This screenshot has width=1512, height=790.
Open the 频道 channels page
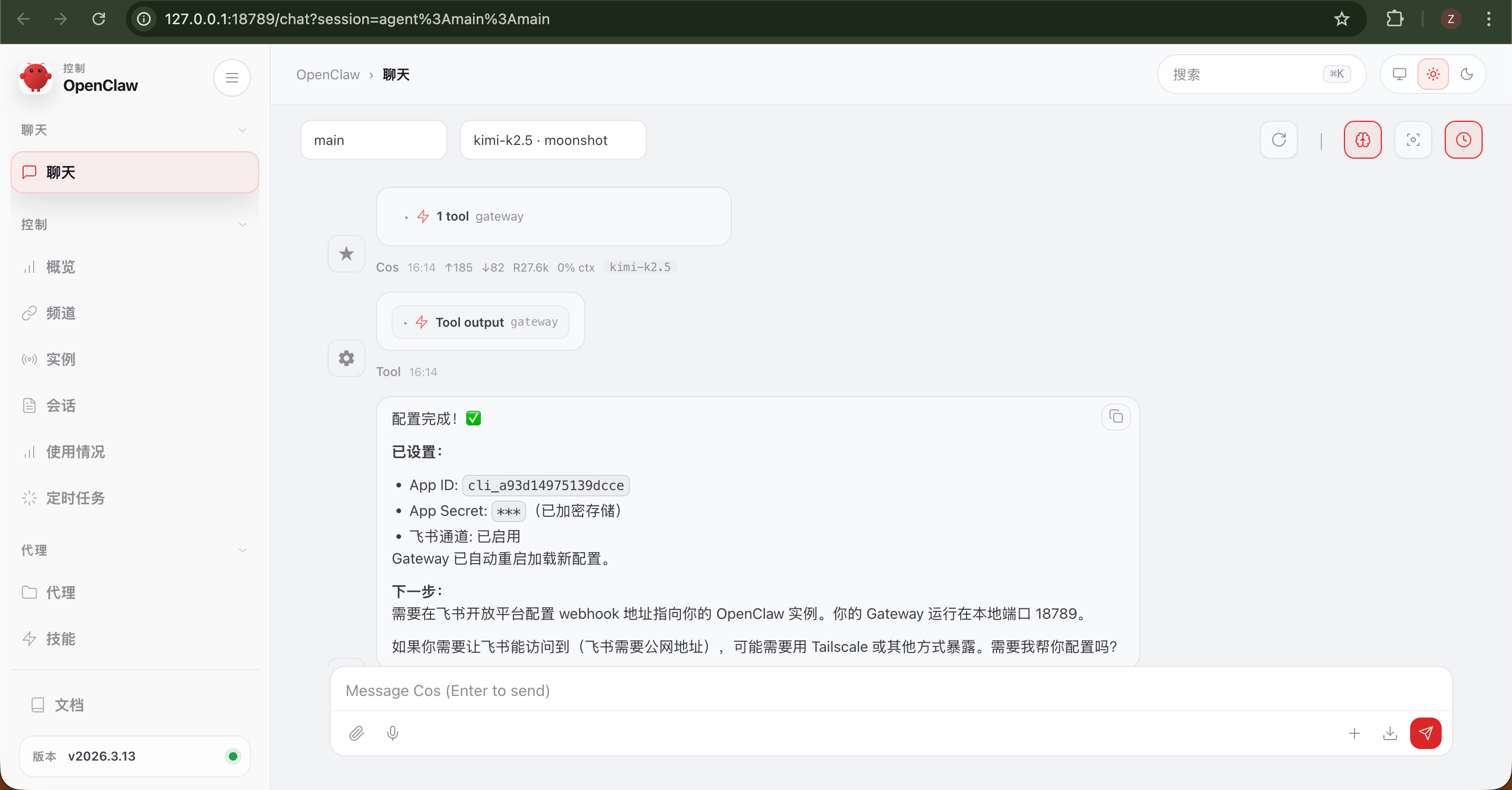[x=134, y=313]
